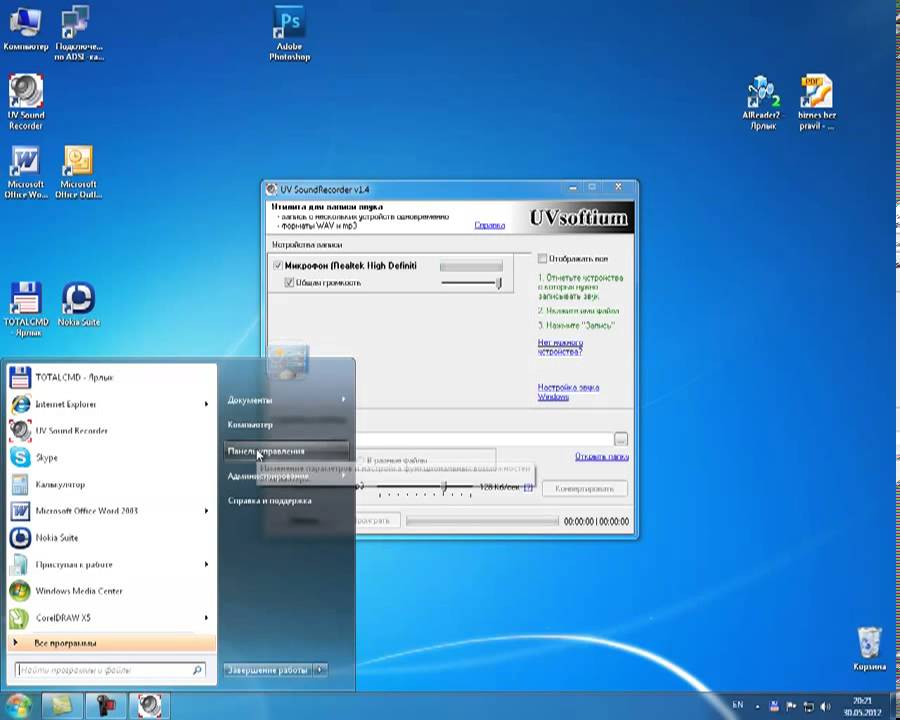Expand the Документы submenu arrow
The image size is (900, 720).
[343, 399]
